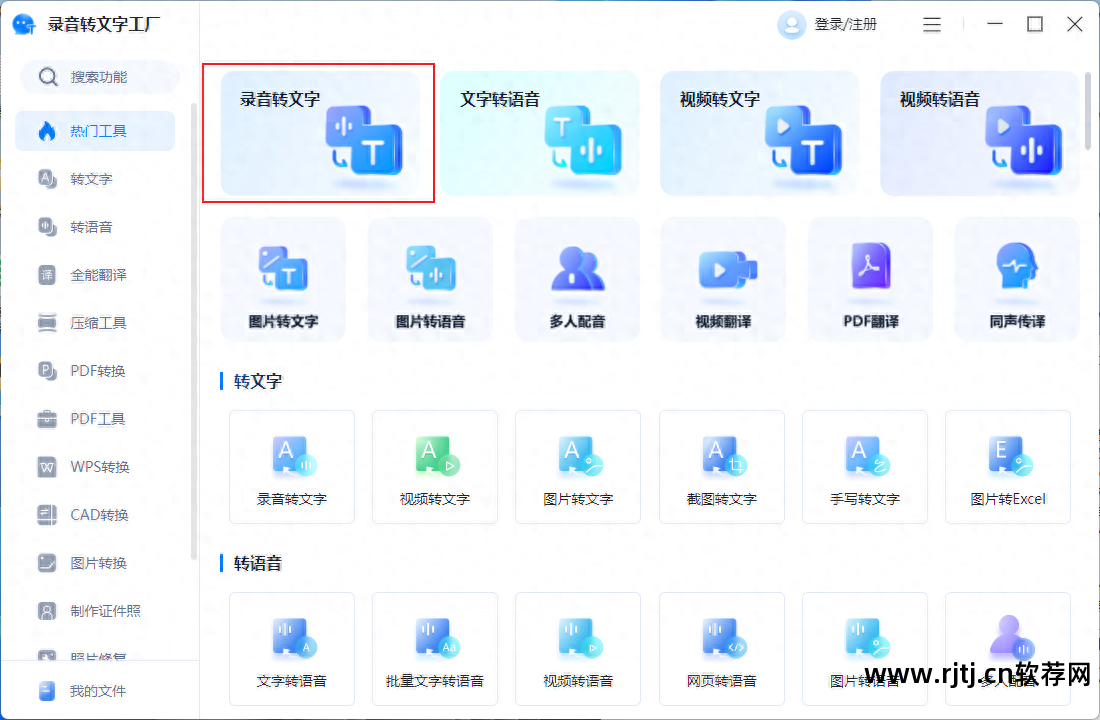Open 手写转文字 tool
1100x720 pixels.
click(x=864, y=466)
